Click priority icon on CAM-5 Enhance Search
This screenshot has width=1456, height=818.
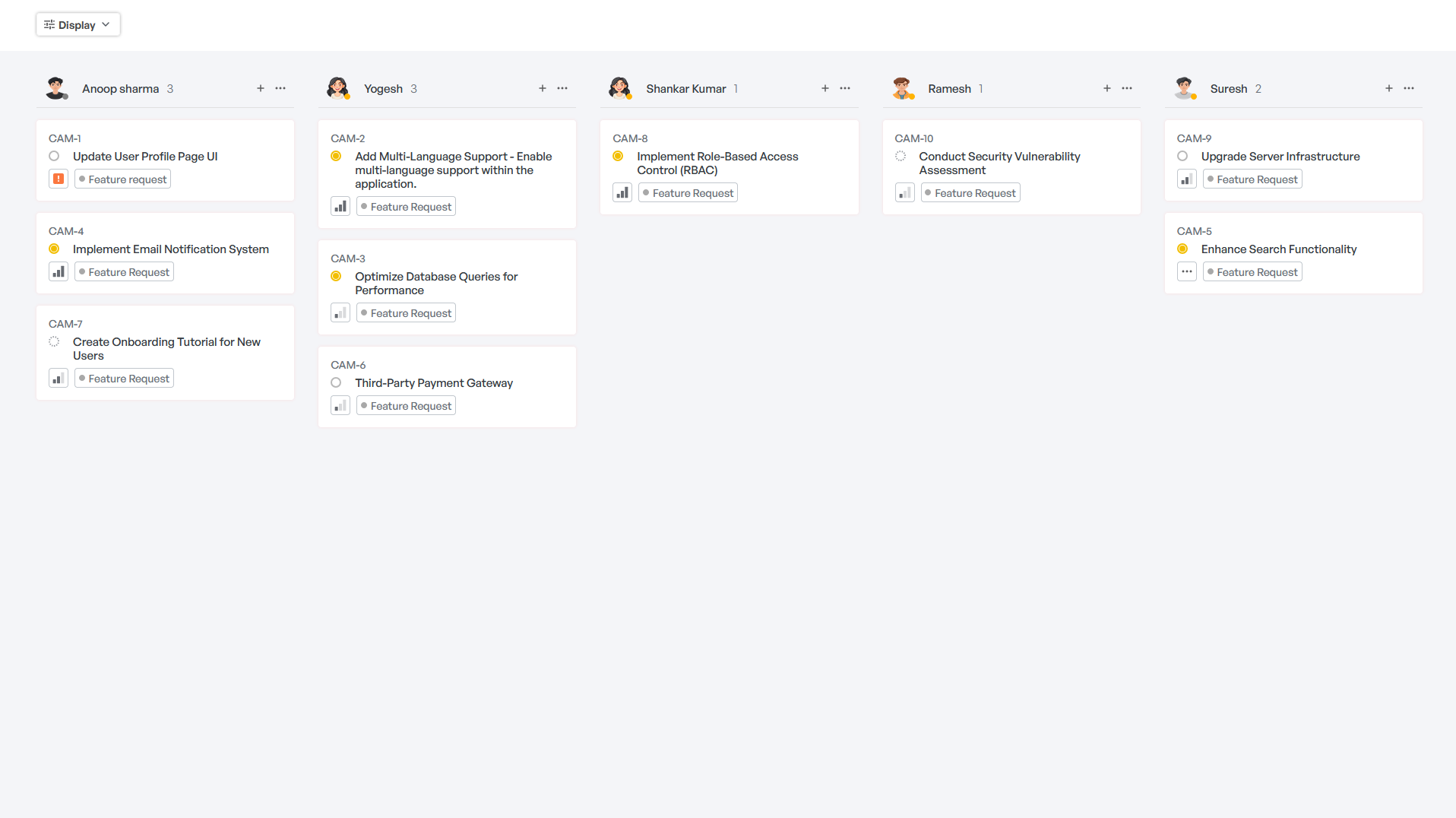coord(1186,271)
